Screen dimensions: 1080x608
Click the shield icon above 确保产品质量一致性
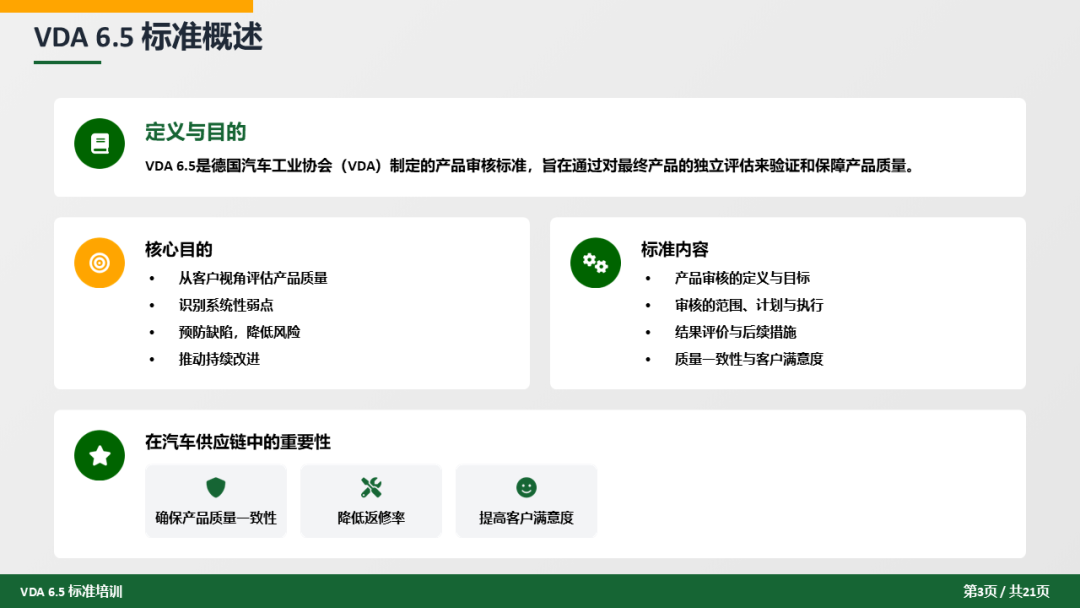[216, 488]
